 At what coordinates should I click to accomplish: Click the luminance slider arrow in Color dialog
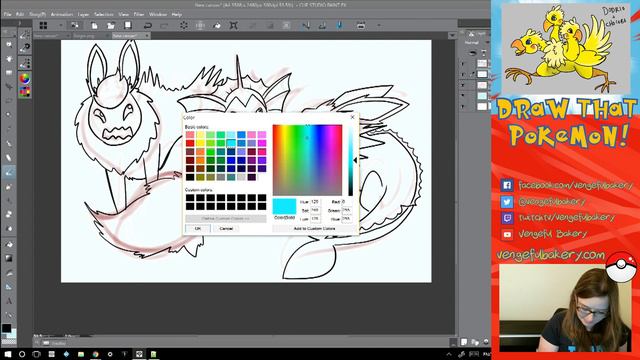(x=355, y=160)
